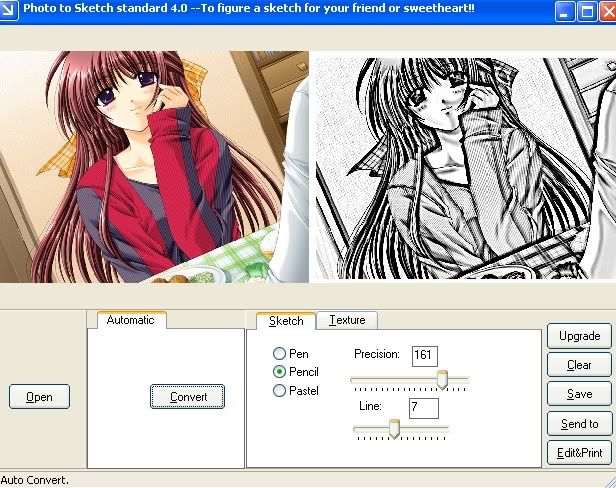
Task: Clear the images with Clear button
Action: pyautogui.click(x=579, y=365)
